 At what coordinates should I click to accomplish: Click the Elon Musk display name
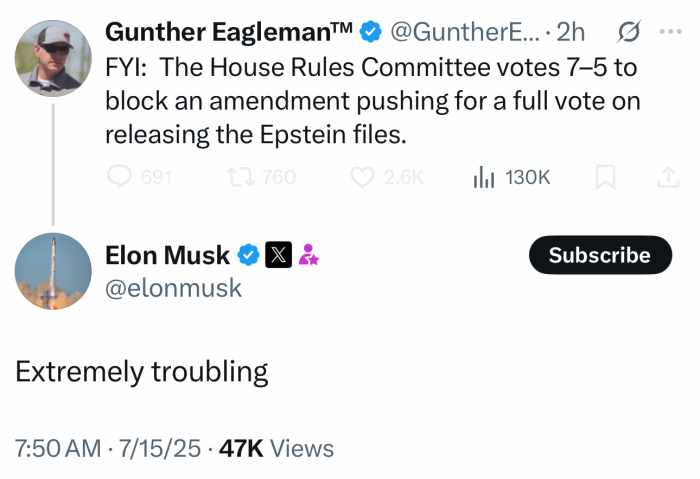point(167,255)
